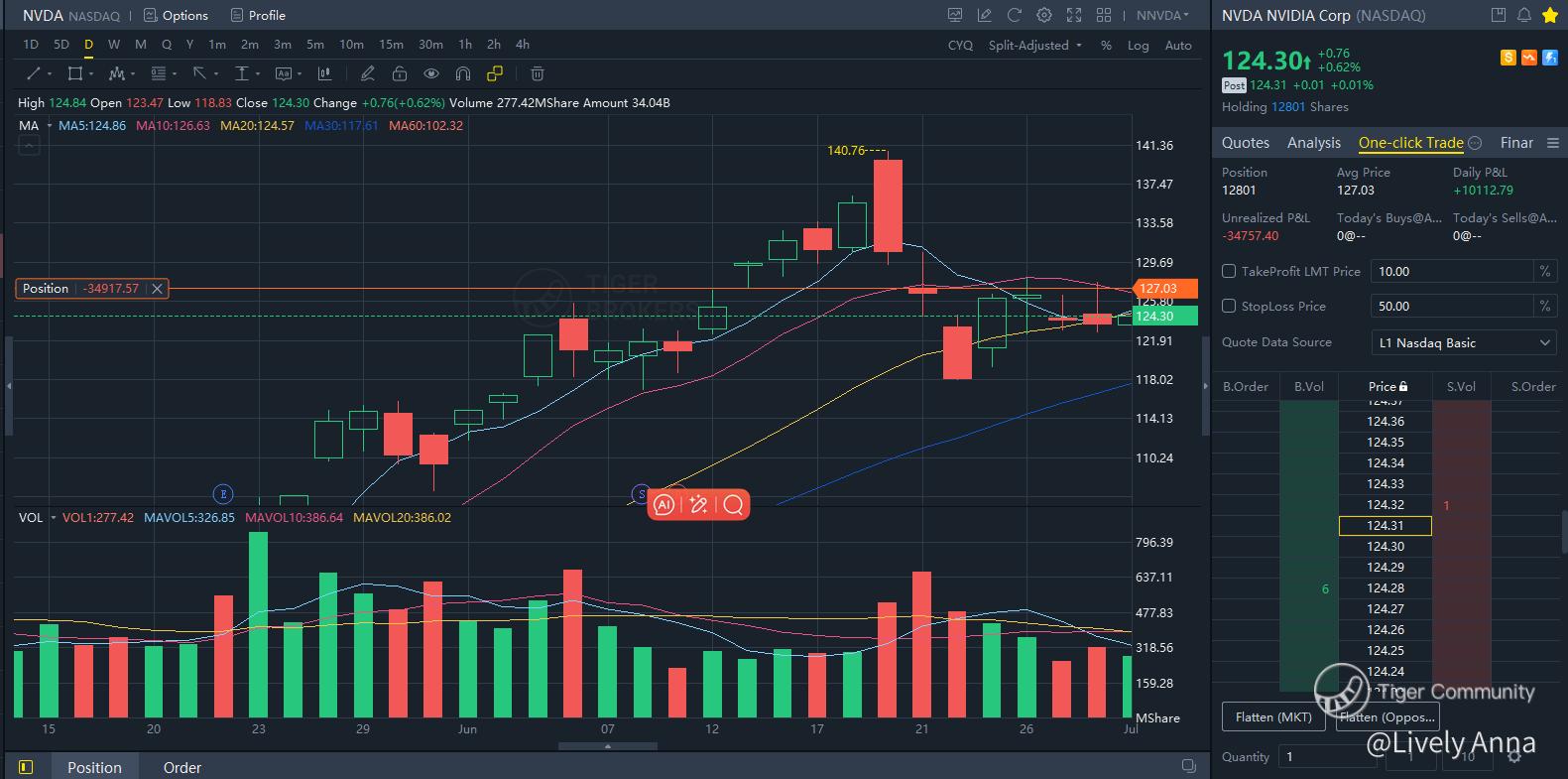Click the TakeProfit percentage input field
This screenshot has height=779, width=1568.
point(1452,271)
